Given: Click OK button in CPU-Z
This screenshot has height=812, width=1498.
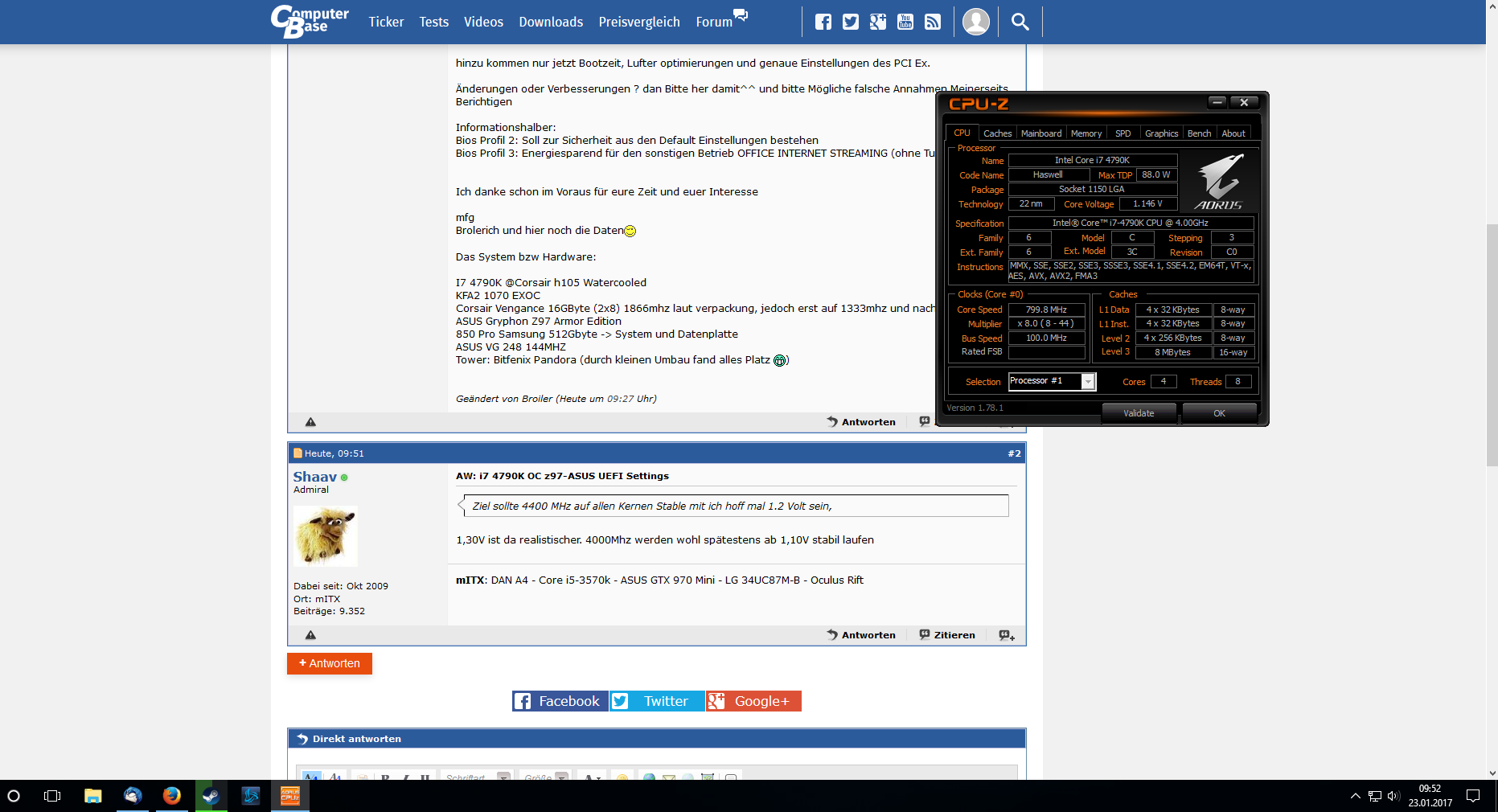Looking at the screenshot, I should [1220, 413].
